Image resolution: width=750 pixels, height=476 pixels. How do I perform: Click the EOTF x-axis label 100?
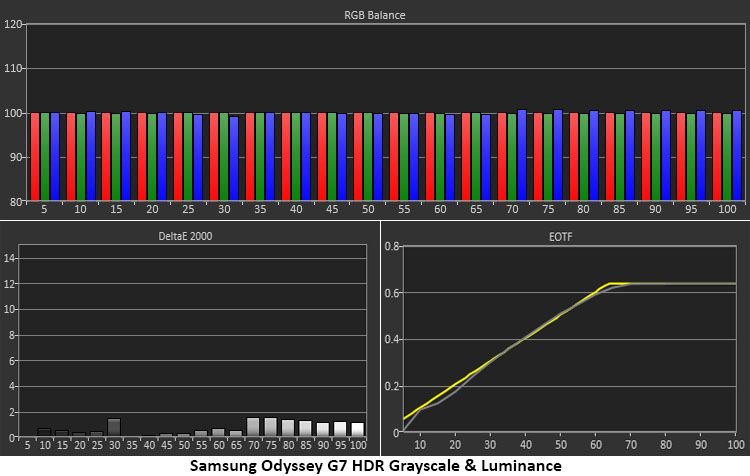pyautogui.click(x=736, y=445)
